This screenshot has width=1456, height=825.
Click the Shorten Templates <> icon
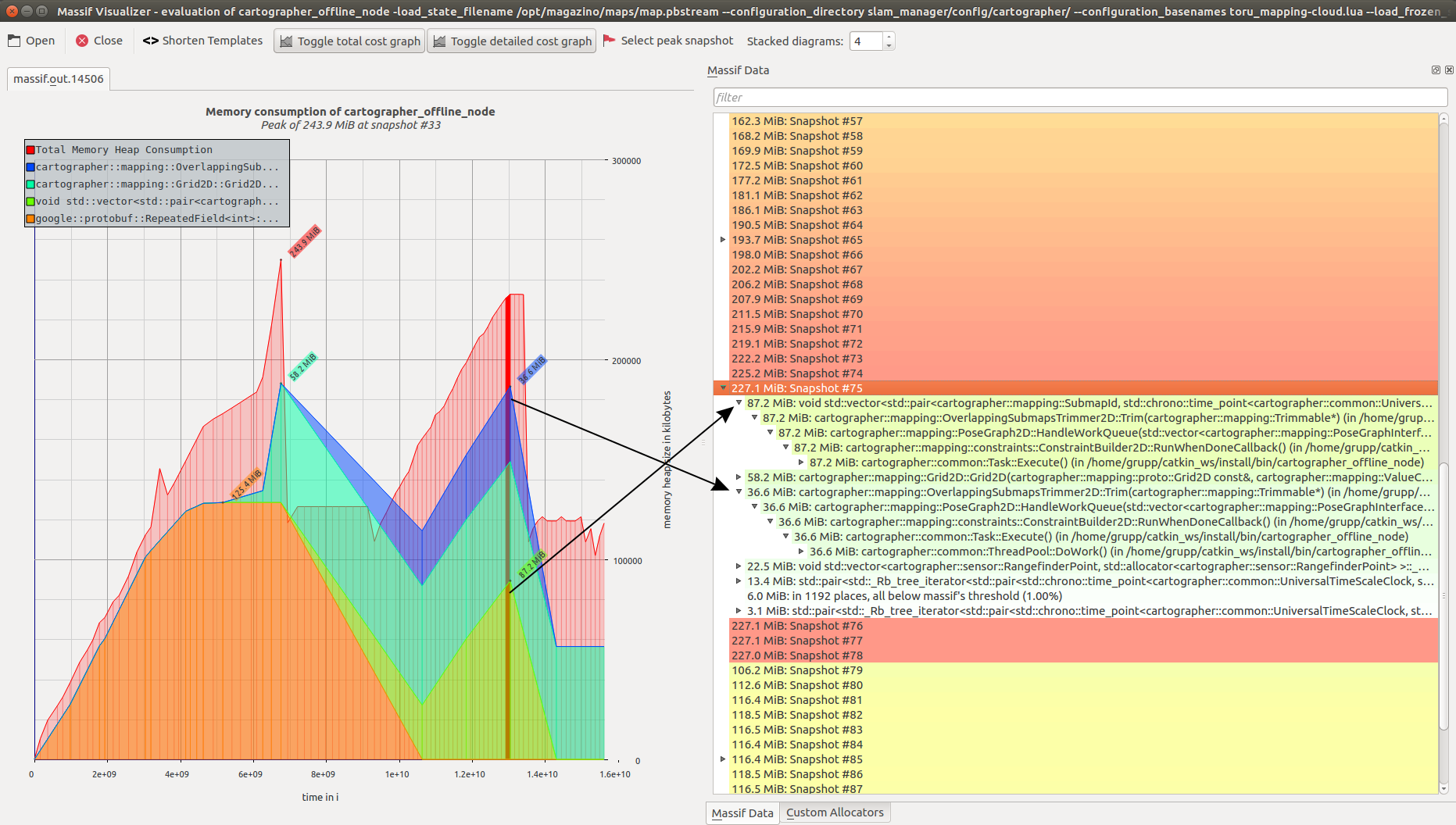[x=151, y=41]
